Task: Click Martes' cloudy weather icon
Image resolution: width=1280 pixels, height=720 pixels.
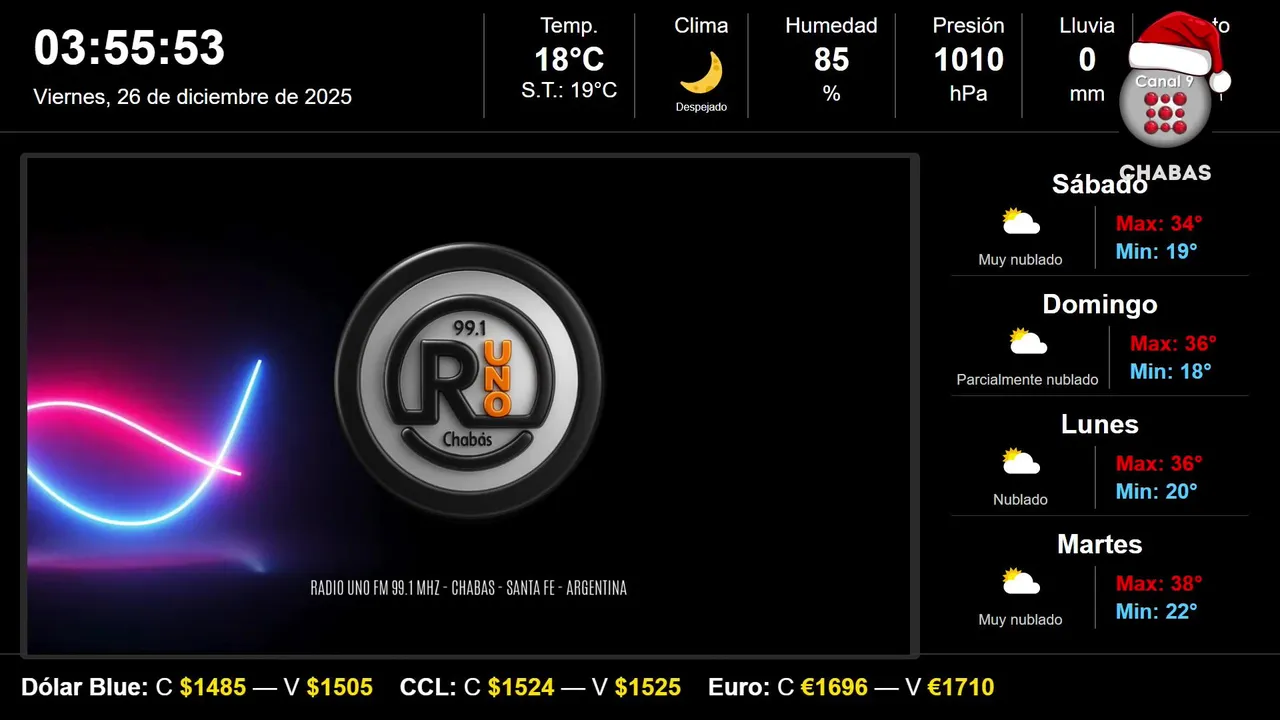Action: point(1021,582)
